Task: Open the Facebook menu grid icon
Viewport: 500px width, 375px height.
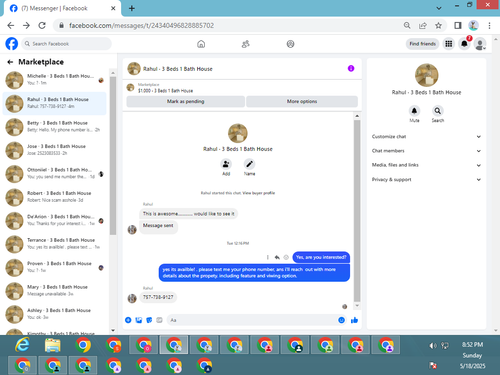Action: click(449, 44)
